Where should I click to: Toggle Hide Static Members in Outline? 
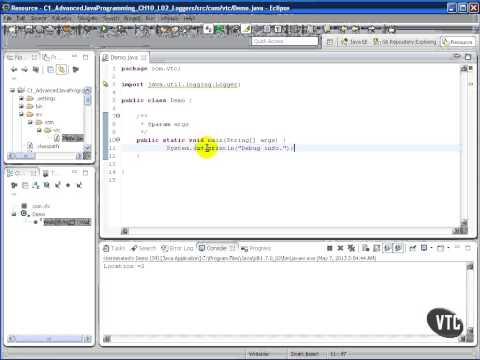click(x=58, y=185)
